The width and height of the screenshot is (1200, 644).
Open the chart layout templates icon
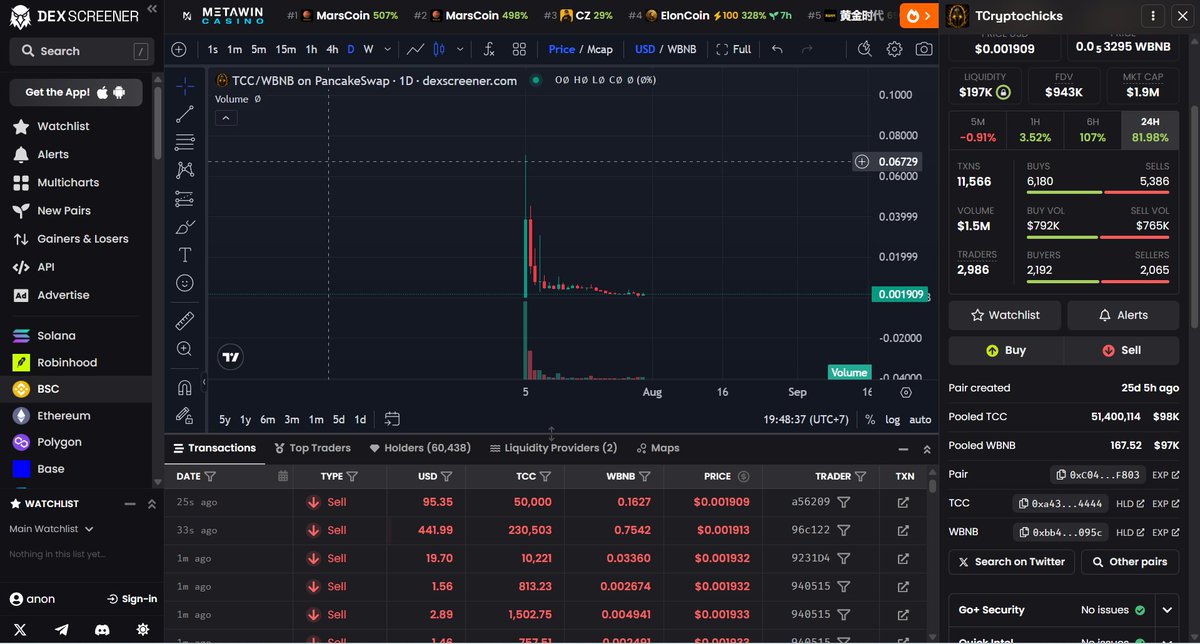tap(519, 49)
